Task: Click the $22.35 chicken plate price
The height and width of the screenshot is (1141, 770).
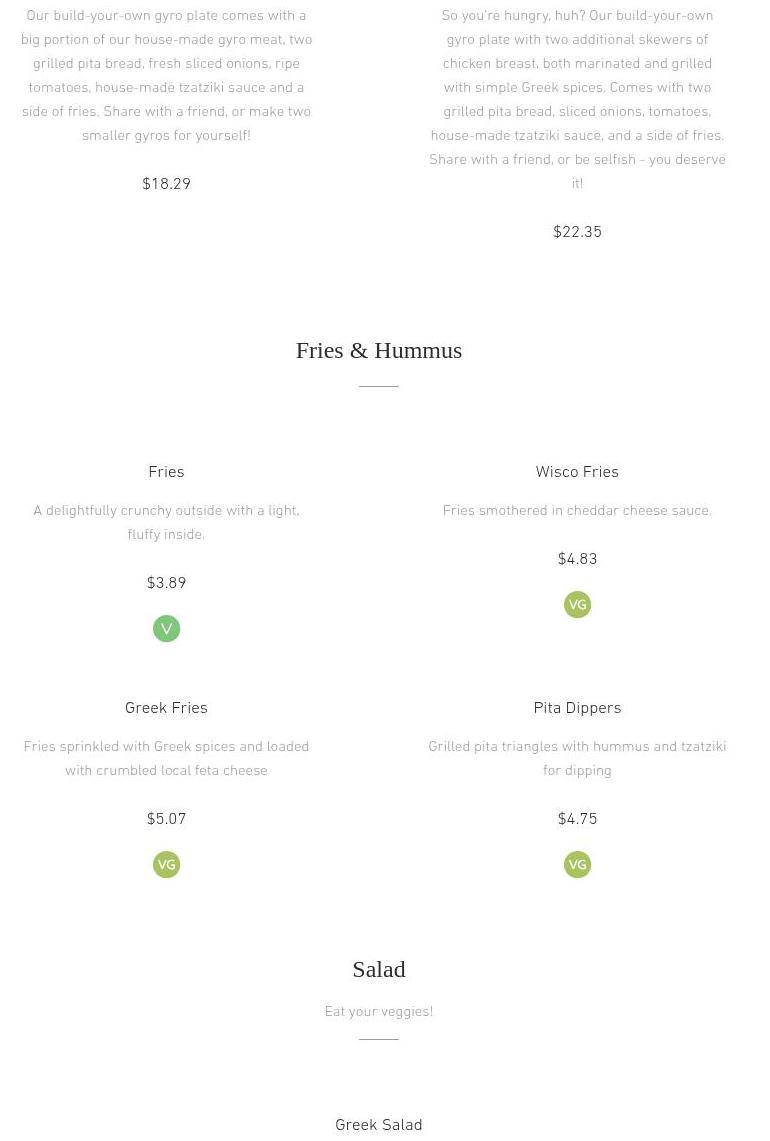Action: (577, 232)
